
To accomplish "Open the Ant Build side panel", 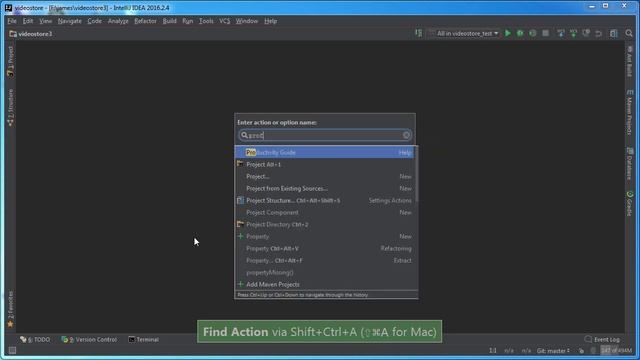I will 629,61.
